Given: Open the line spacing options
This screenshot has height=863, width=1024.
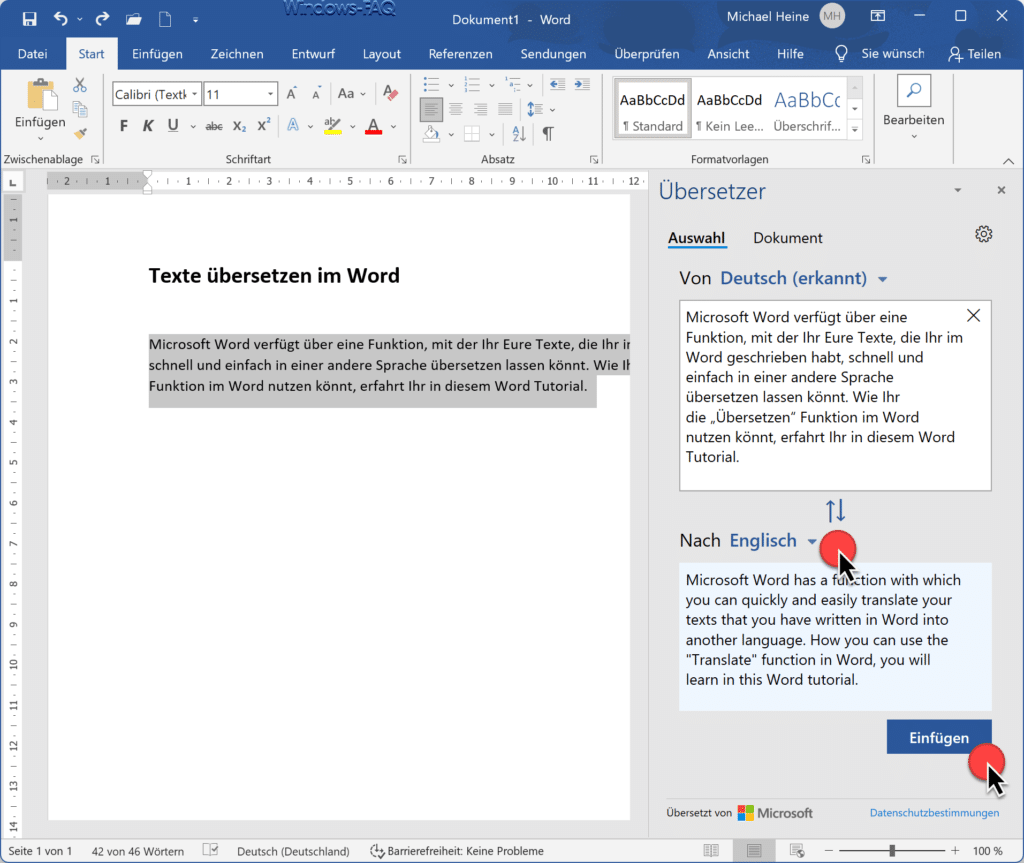Looking at the screenshot, I should coord(541,109).
